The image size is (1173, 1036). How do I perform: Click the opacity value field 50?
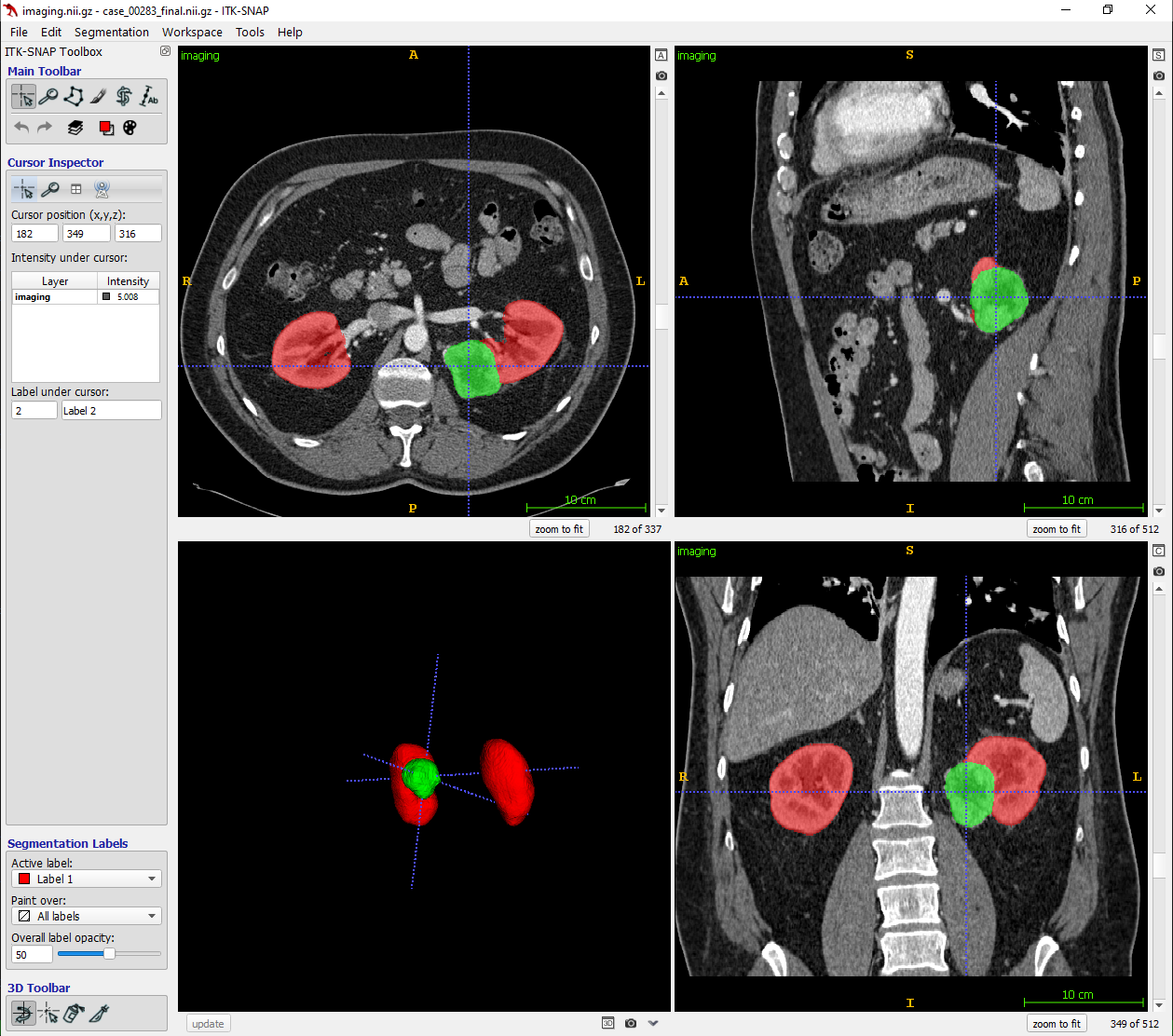tap(32, 955)
